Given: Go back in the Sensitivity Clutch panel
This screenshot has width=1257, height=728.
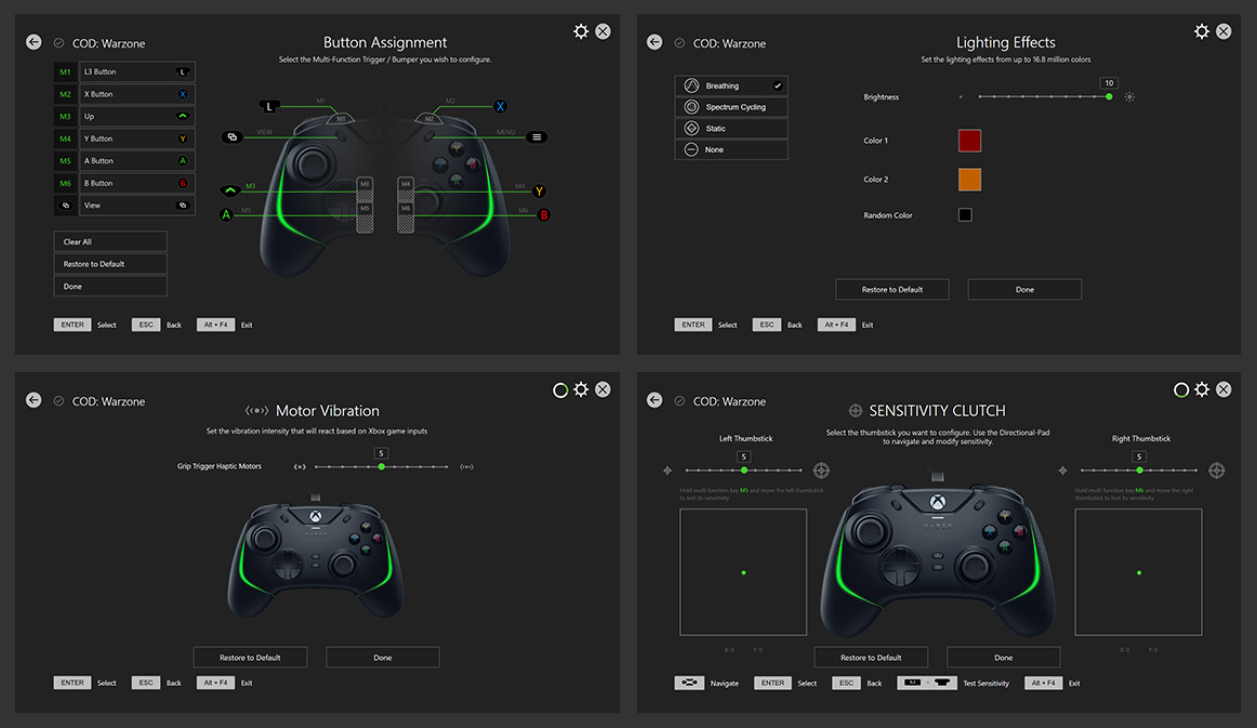Looking at the screenshot, I should [x=655, y=400].
